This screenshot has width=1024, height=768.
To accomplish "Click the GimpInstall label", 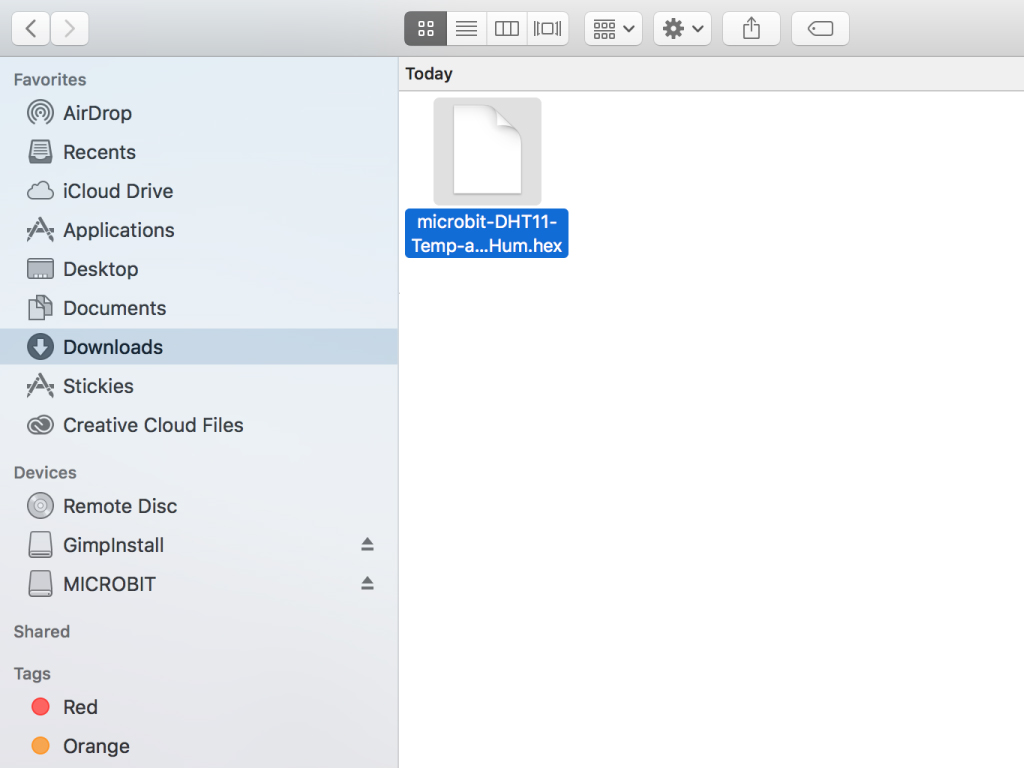I will point(114,545).
